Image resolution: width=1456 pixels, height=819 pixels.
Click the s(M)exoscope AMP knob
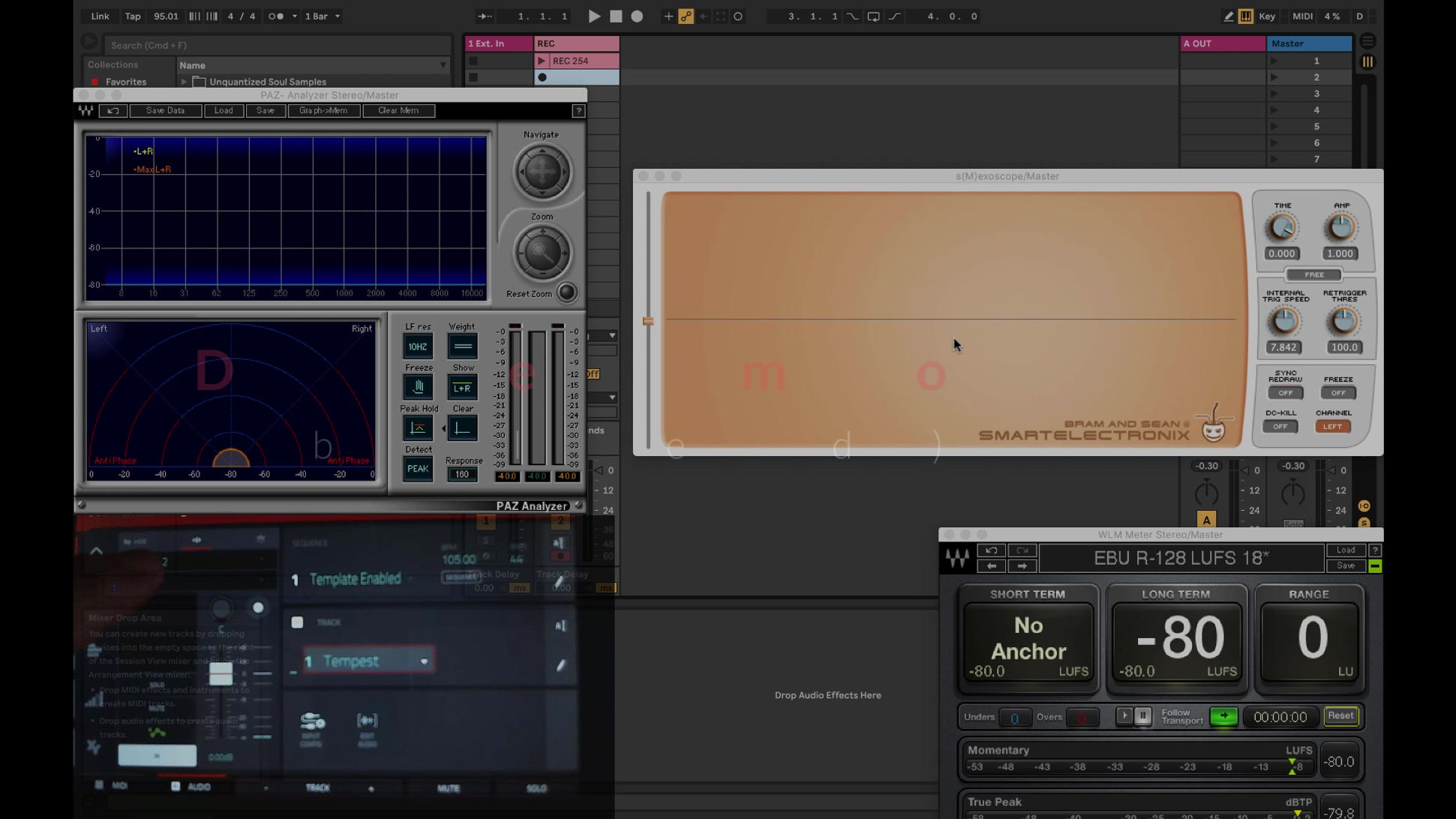click(1340, 228)
